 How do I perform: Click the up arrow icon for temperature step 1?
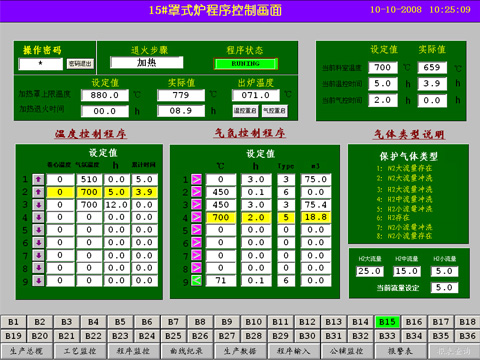pyautogui.click(x=38, y=179)
